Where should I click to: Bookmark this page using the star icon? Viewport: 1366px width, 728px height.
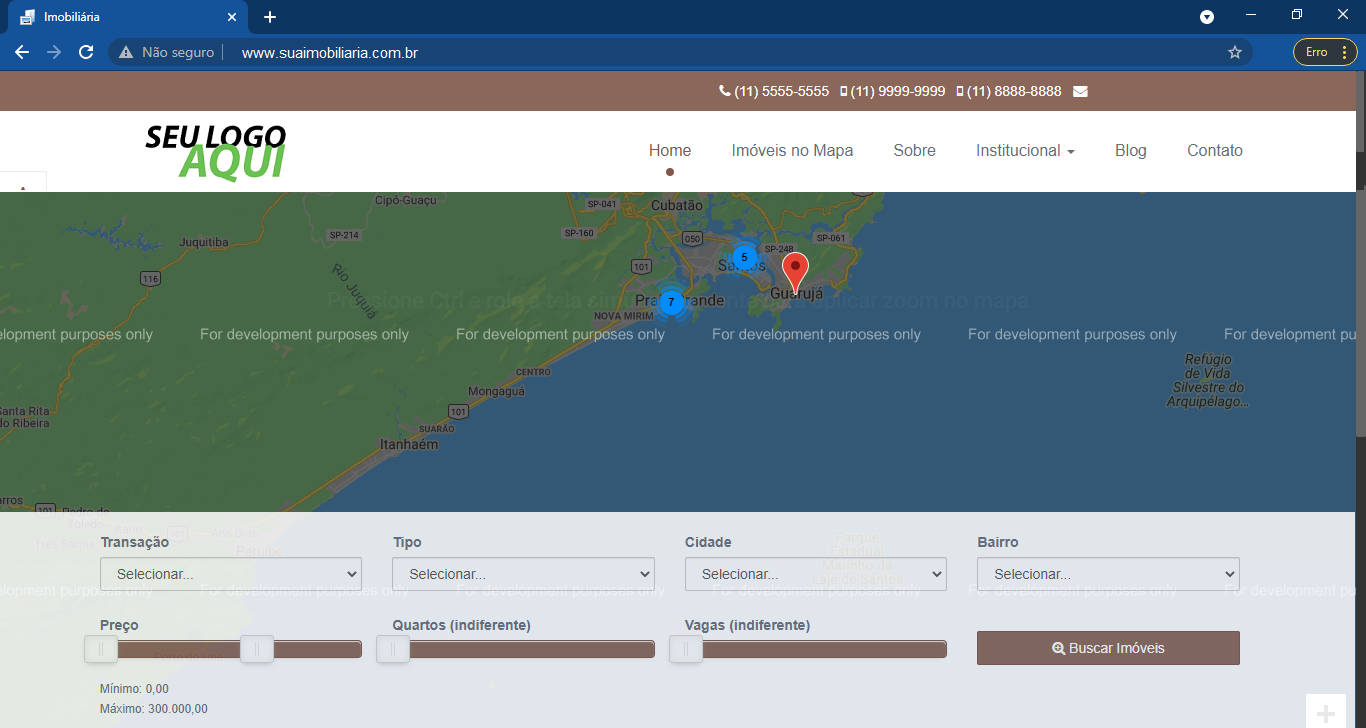pyautogui.click(x=1235, y=52)
